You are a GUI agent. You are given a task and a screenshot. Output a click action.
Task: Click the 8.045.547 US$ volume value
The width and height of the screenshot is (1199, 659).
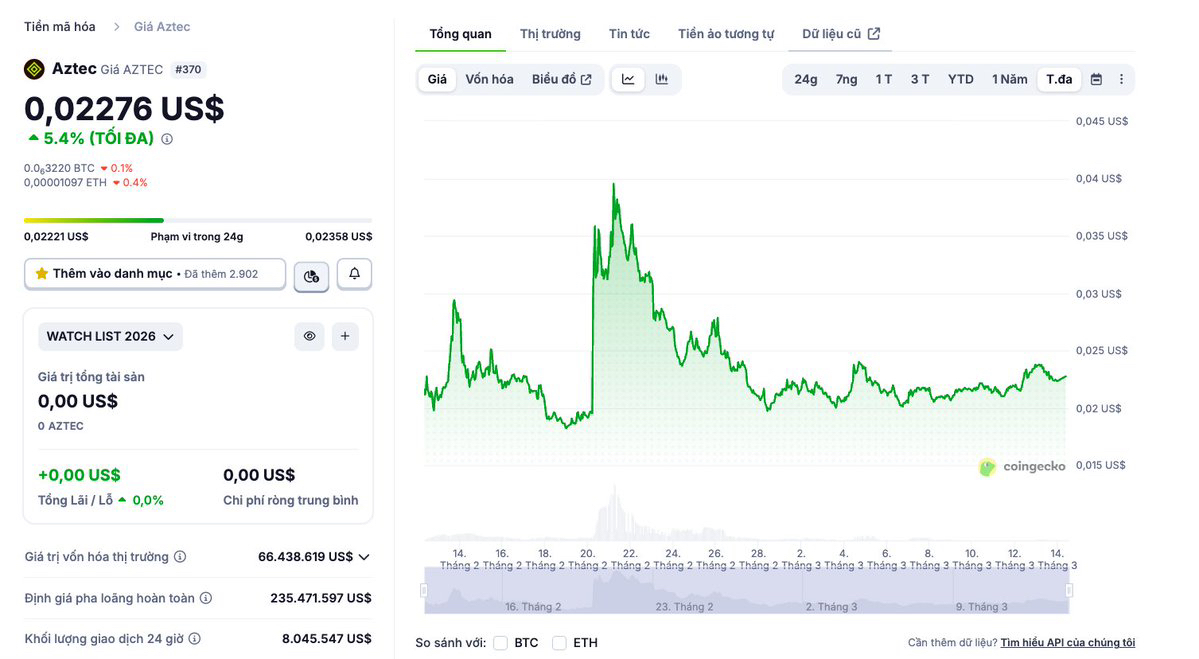pyautogui.click(x=327, y=638)
